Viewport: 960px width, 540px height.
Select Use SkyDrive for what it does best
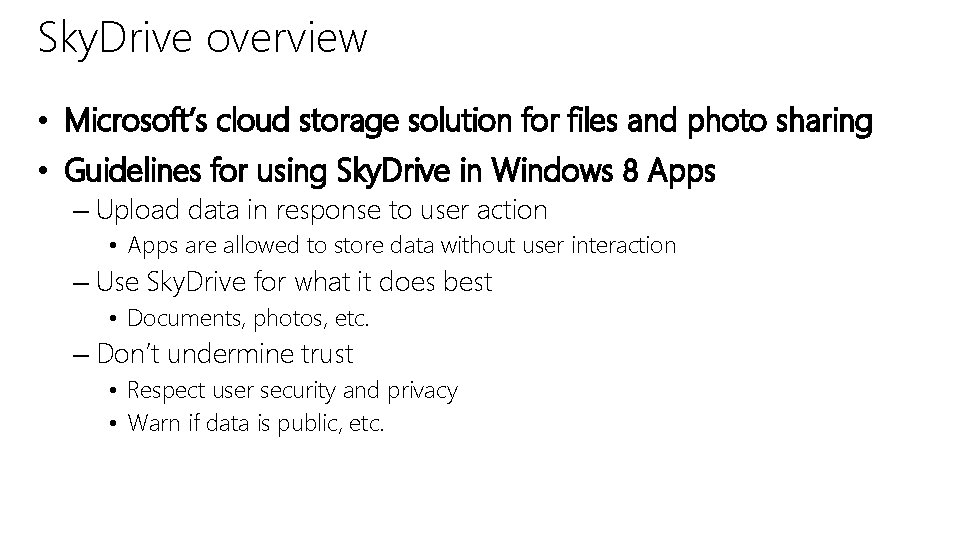[x=294, y=283]
